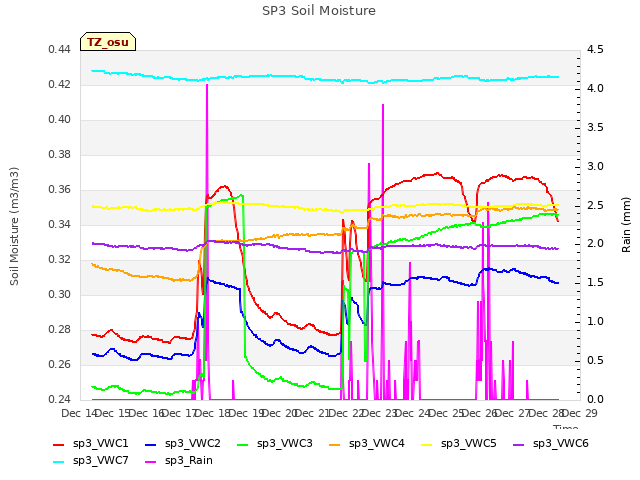The height and width of the screenshot is (480, 640).
Task: Click the sp3_VWC2 legend label
Action: click(x=193, y=444)
